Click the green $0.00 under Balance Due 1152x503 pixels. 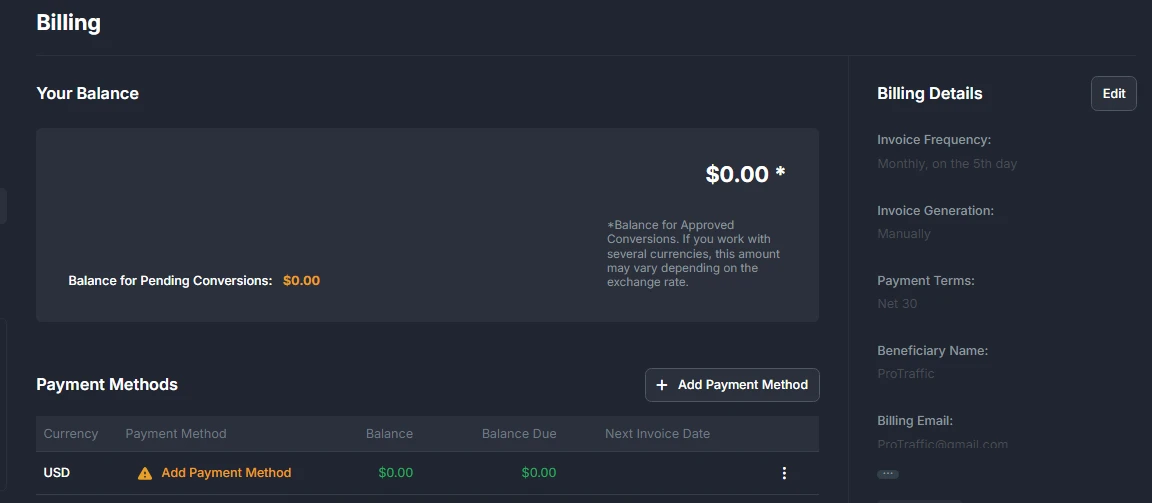[539, 473]
